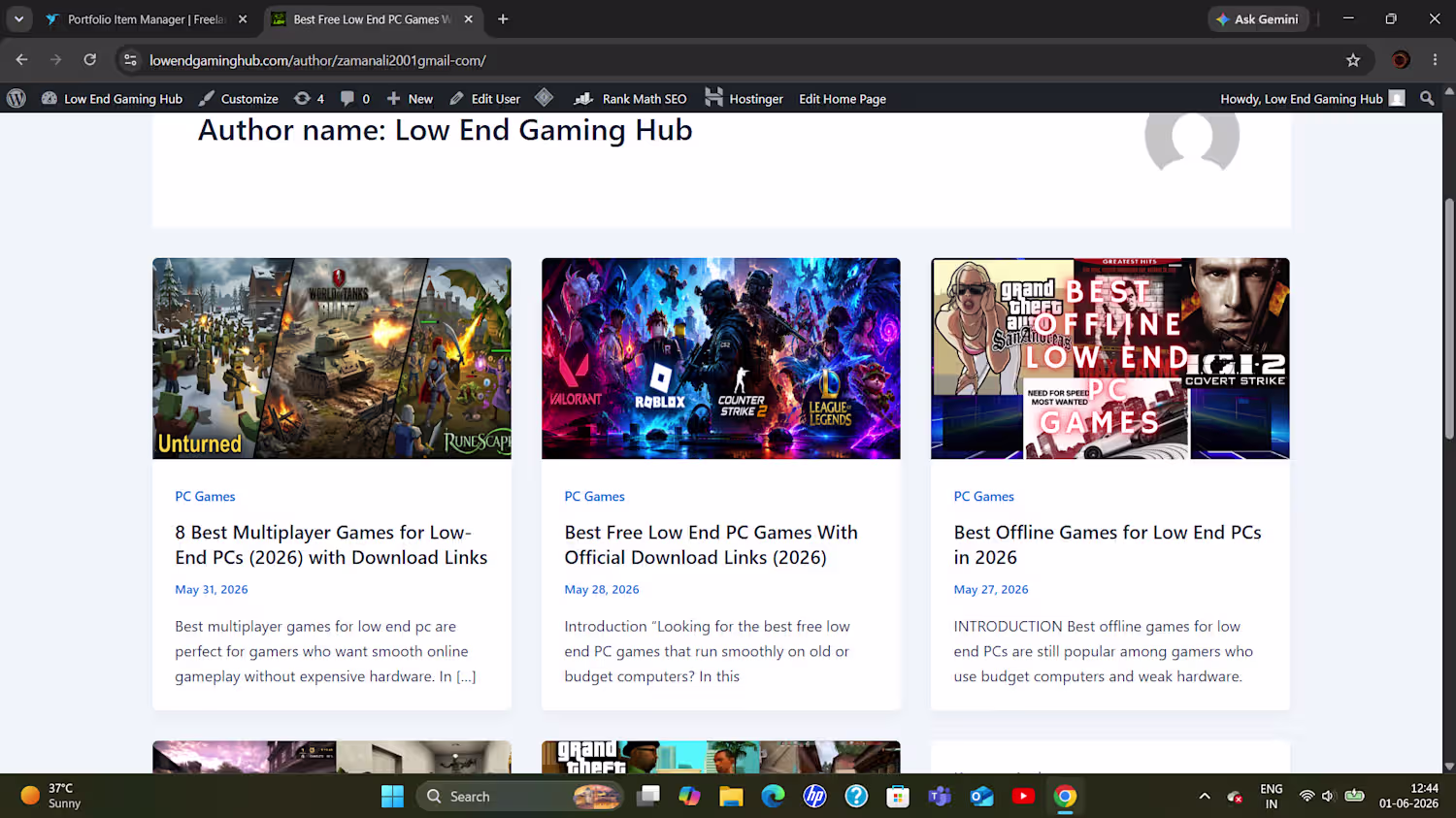This screenshot has width=1456, height=818.
Task: Open Microsoft Teams from the taskbar
Action: coord(940,797)
